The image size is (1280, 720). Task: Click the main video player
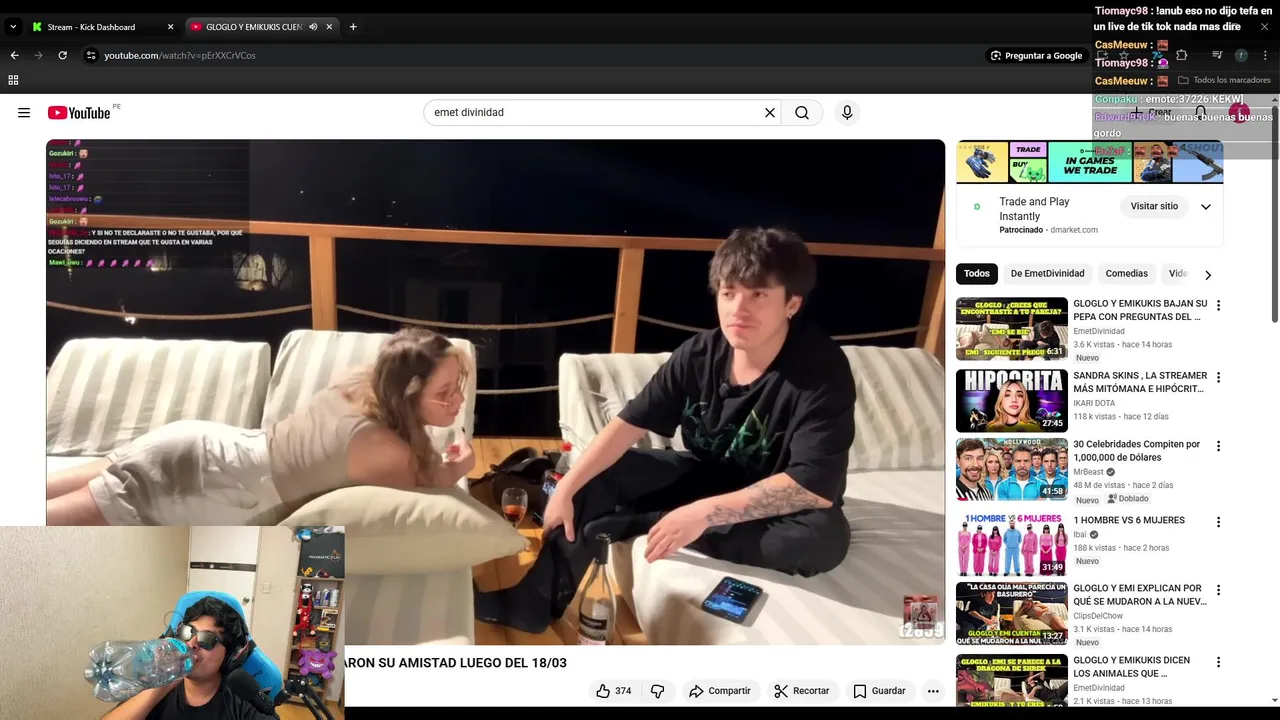point(495,392)
